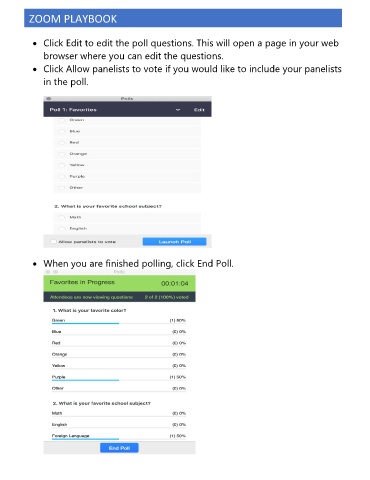Click the Green result progress bar
The height and width of the screenshot is (480, 370).
point(85,323)
